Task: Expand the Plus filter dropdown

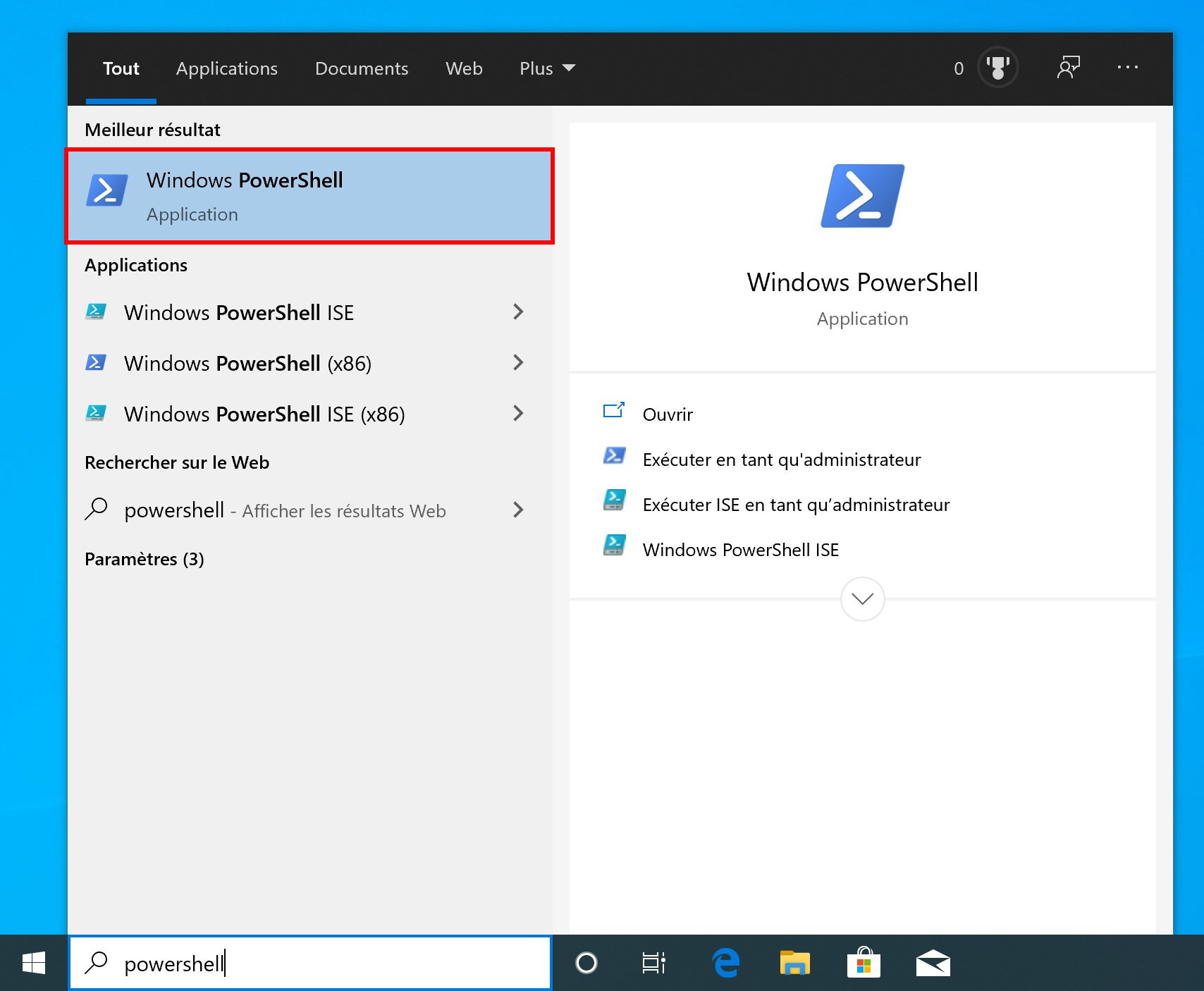Action: (x=547, y=68)
